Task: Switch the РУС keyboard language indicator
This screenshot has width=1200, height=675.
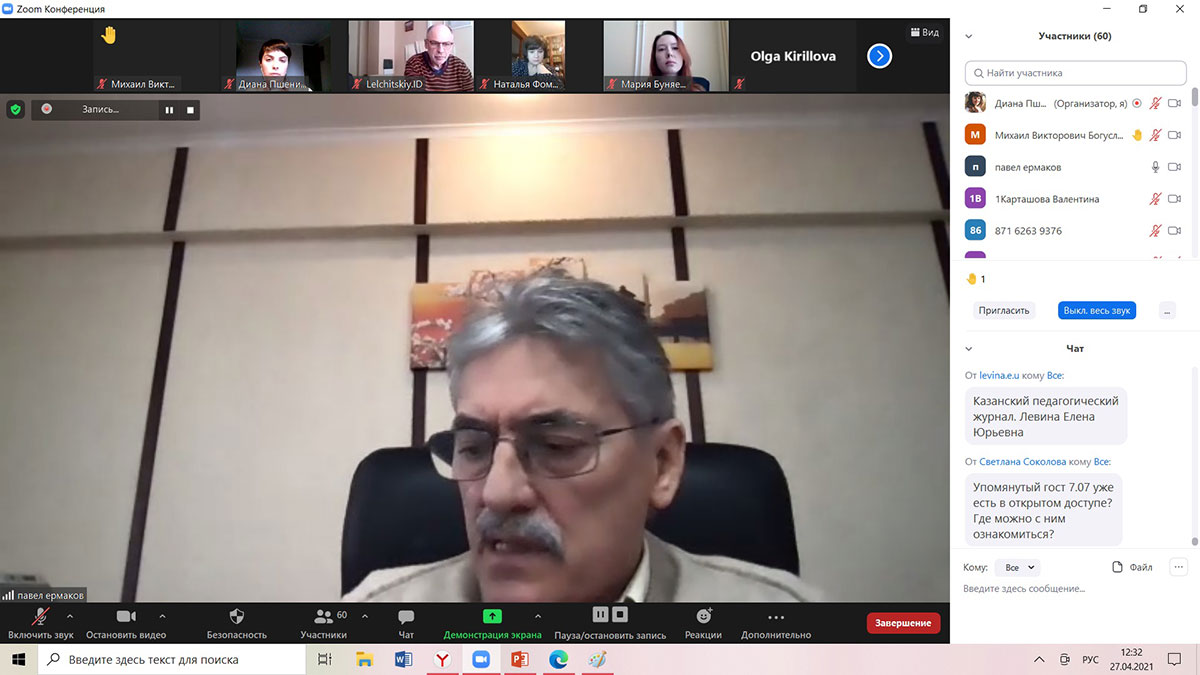Action: point(1090,660)
